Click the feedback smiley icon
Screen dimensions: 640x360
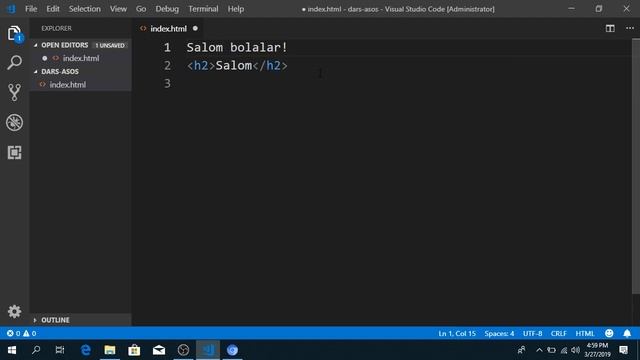coord(609,333)
